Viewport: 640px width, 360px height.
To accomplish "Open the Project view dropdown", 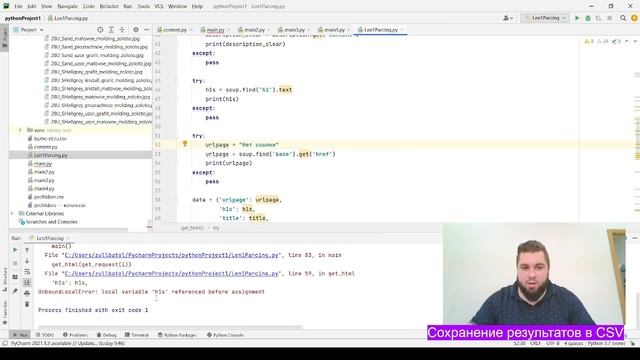I will pos(28,30).
